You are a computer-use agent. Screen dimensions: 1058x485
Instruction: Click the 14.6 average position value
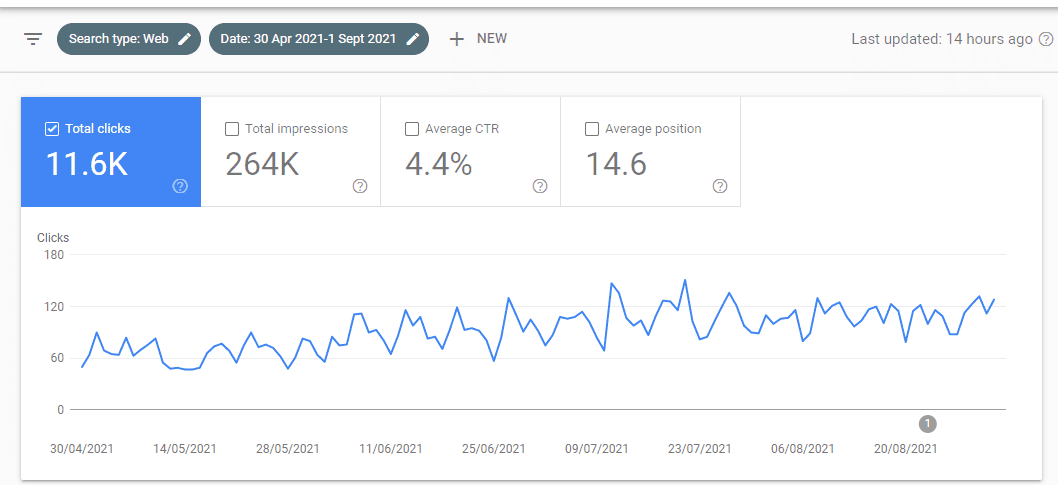pos(616,164)
